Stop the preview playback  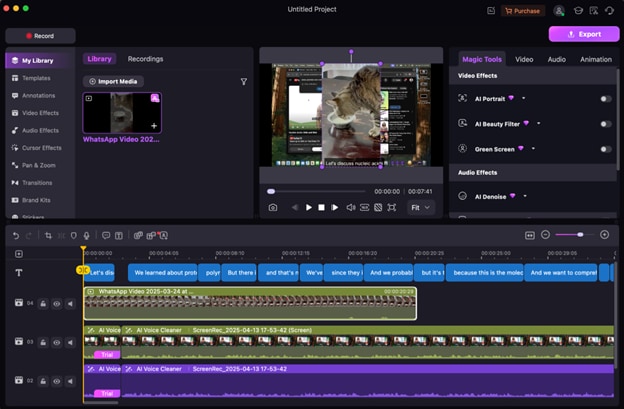(321, 207)
